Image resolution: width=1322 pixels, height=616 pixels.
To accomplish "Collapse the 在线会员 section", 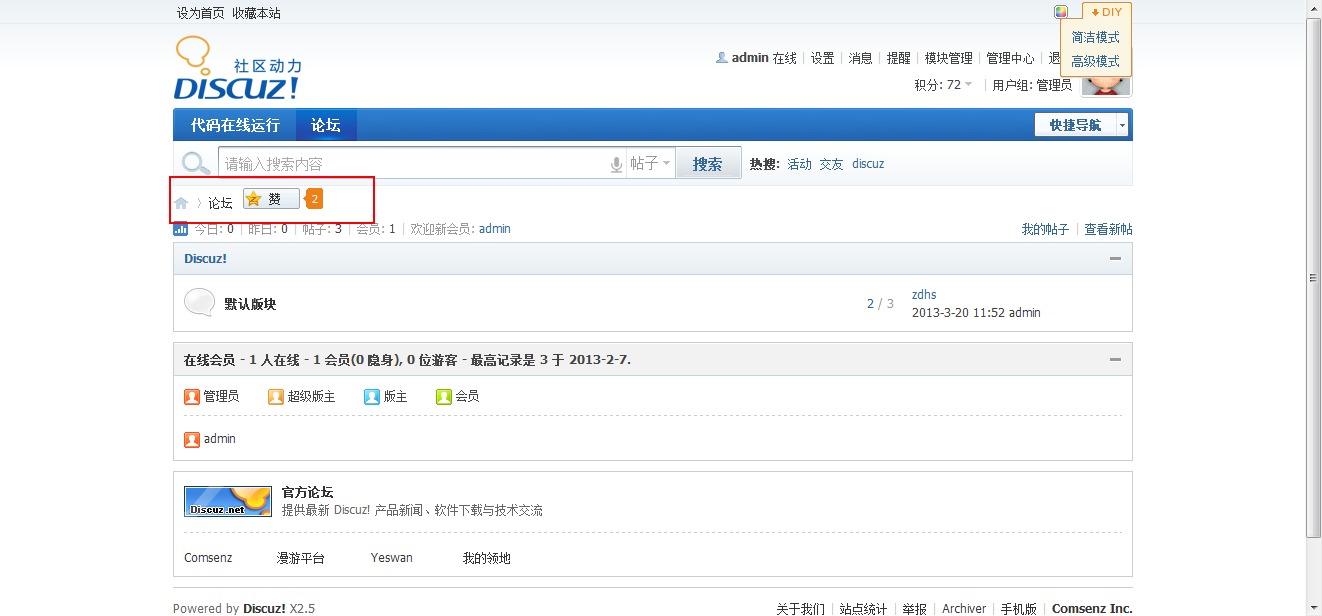I will (1115, 358).
